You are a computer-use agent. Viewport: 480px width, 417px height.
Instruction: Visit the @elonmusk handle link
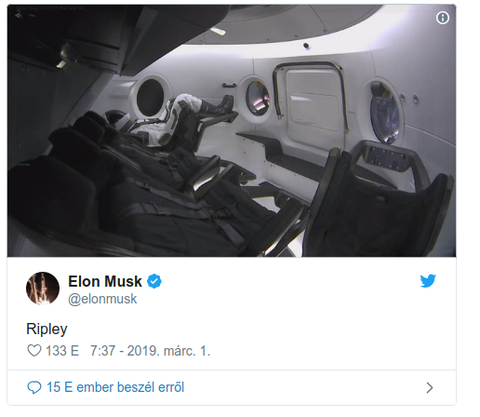coord(103,299)
